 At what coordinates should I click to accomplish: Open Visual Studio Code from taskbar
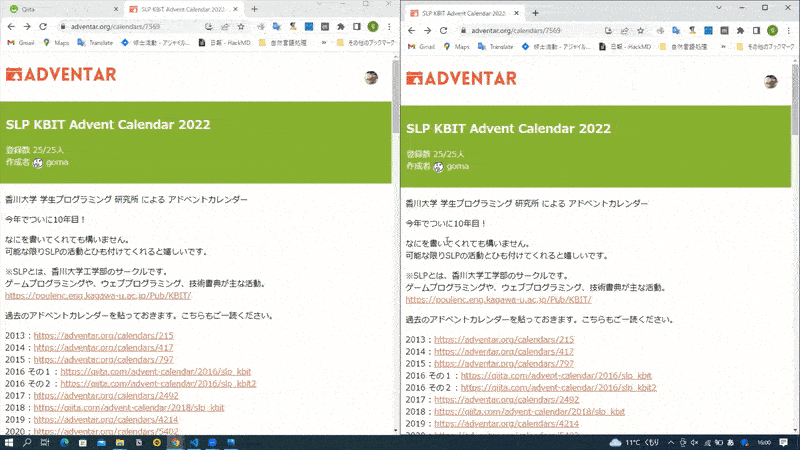click(x=194, y=442)
